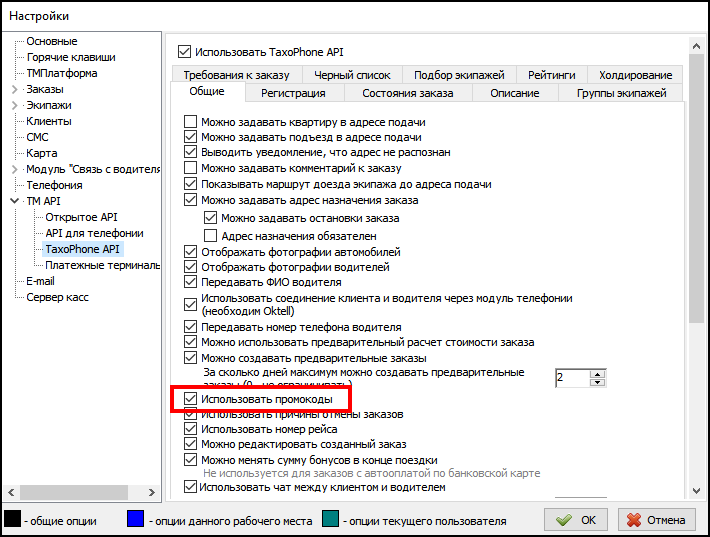Open Платежные терминалы tree item
The height and width of the screenshot is (537, 710).
pos(102,265)
